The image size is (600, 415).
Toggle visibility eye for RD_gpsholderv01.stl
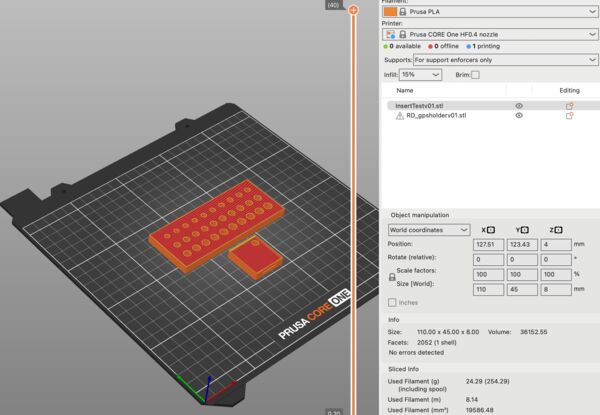(x=519, y=116)
